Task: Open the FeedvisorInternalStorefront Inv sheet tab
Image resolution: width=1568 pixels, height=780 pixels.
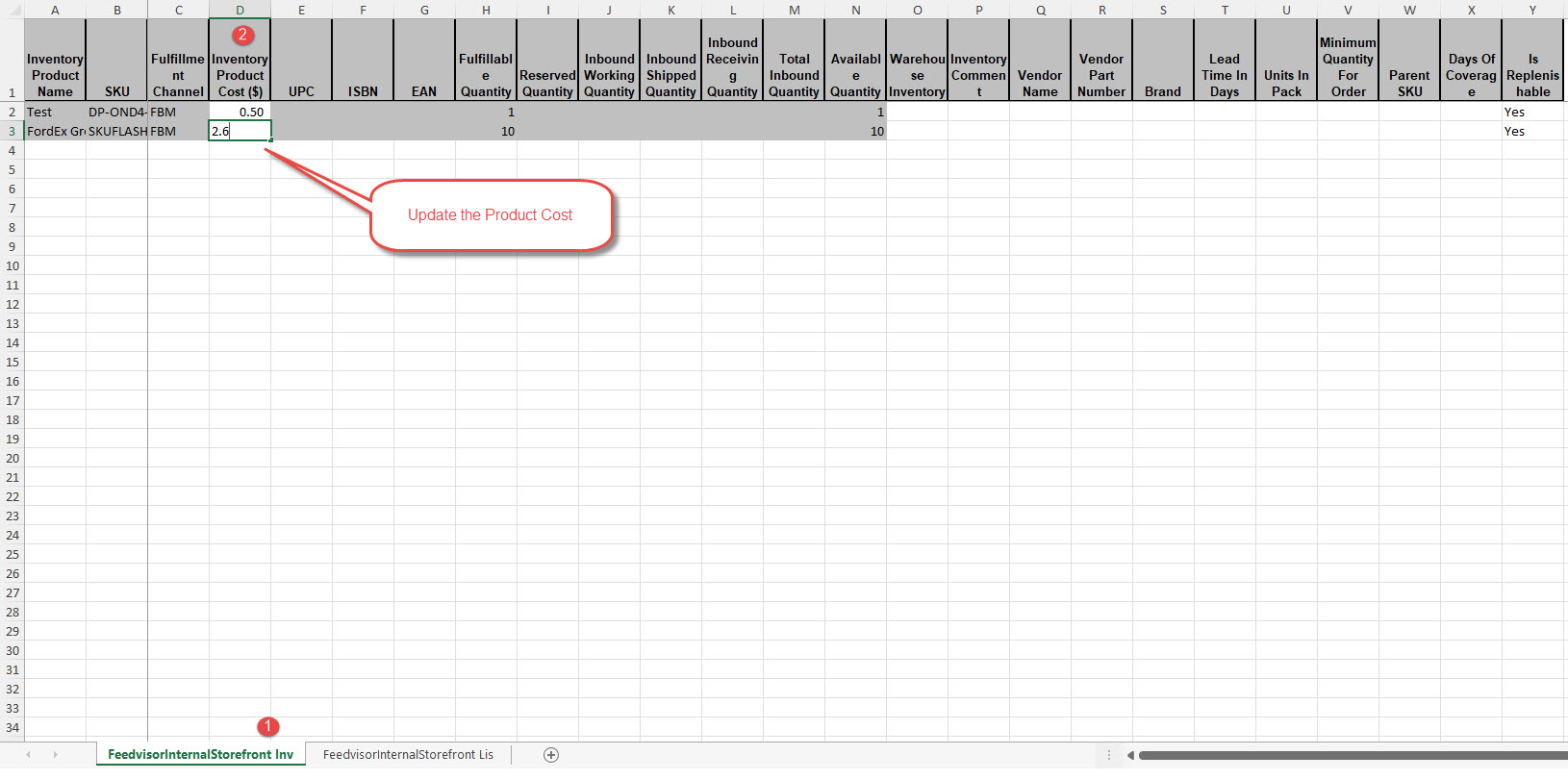Action: [x=200, y=754]
